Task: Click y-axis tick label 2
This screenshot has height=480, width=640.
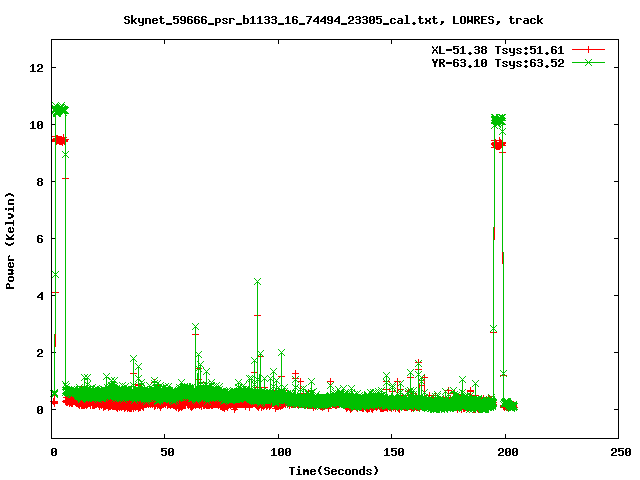Action: pos(40,353)
